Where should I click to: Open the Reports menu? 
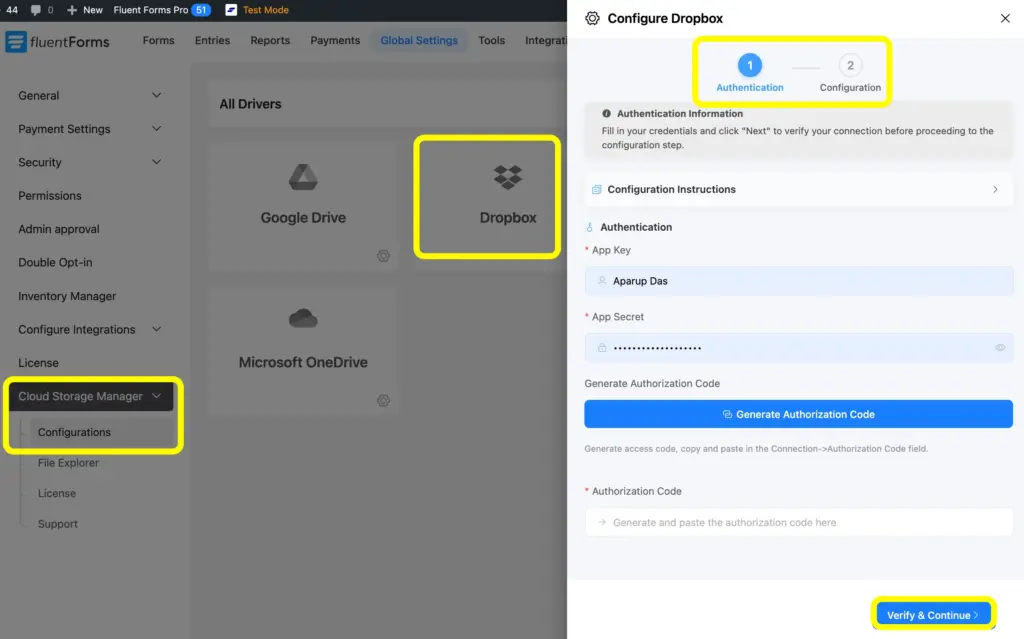point(270,41)
